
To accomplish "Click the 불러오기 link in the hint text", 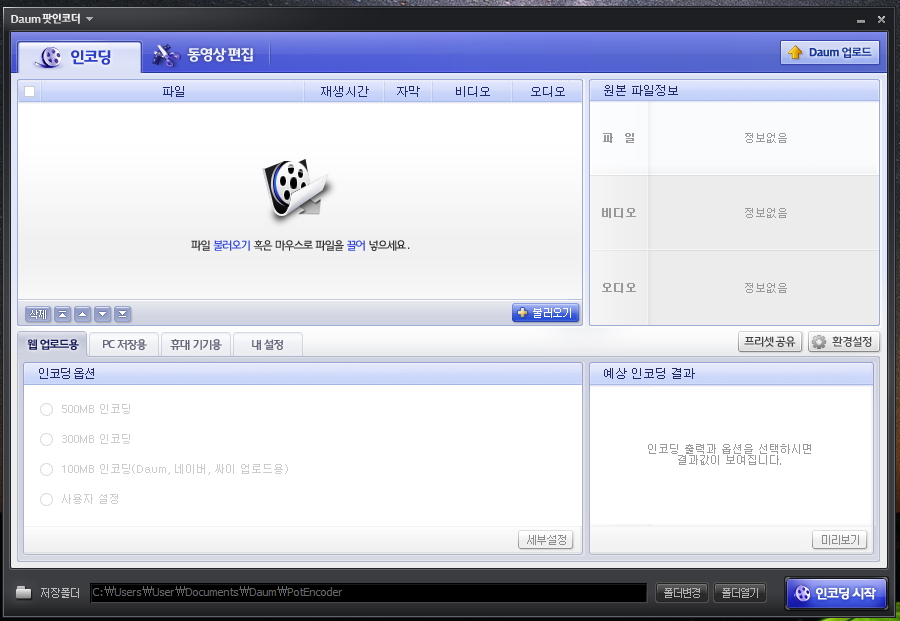I will point(232,245).
